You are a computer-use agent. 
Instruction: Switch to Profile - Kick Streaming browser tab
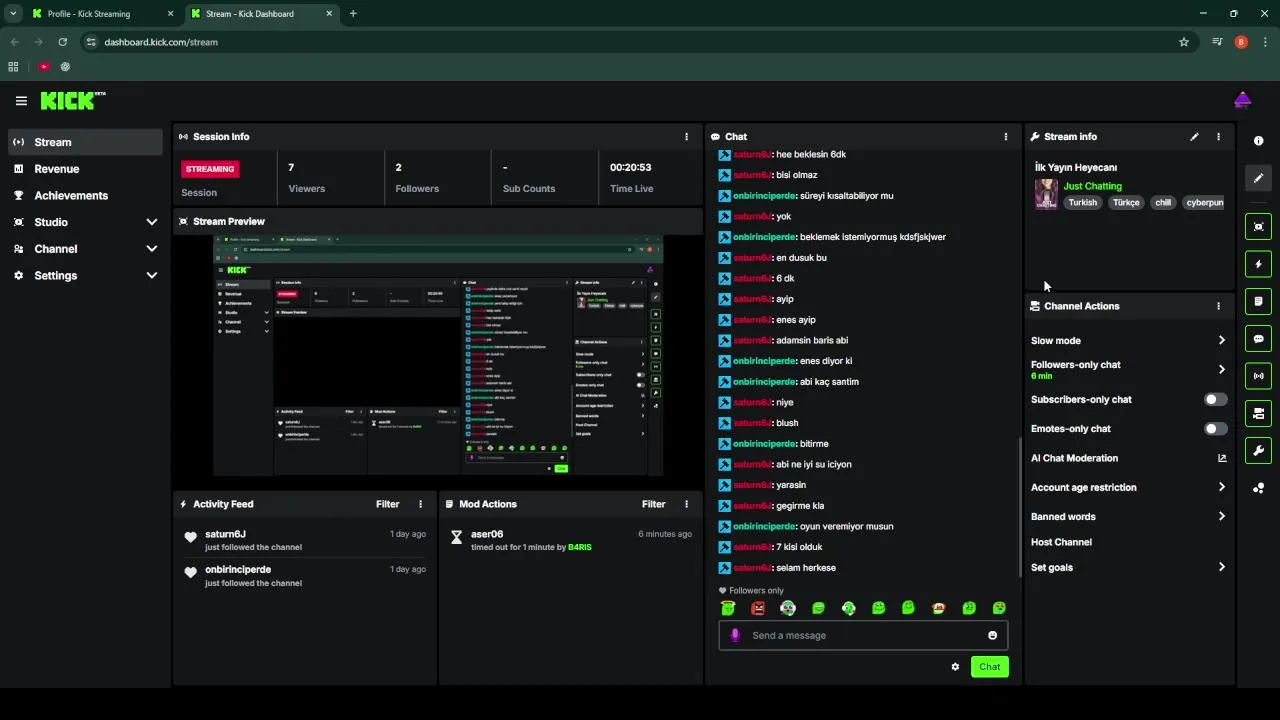click(x=103, y=14)
